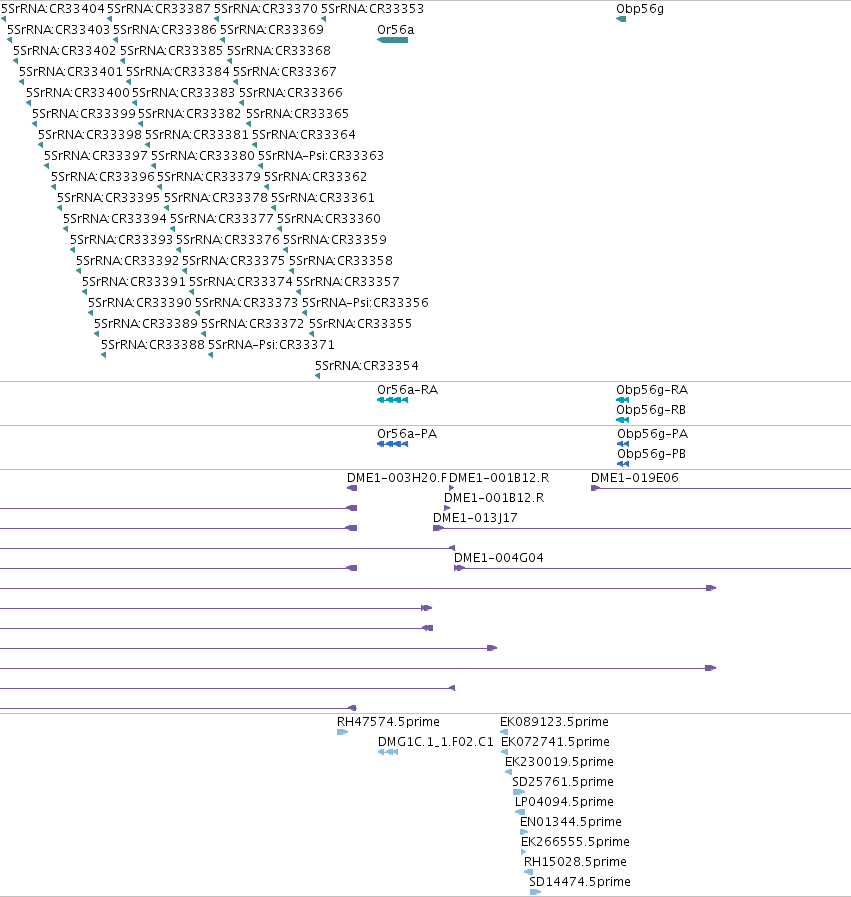The image size is (851, 897).
Task: Click the 5SrRNA:CR33382 label
Action: coord(190,114)
